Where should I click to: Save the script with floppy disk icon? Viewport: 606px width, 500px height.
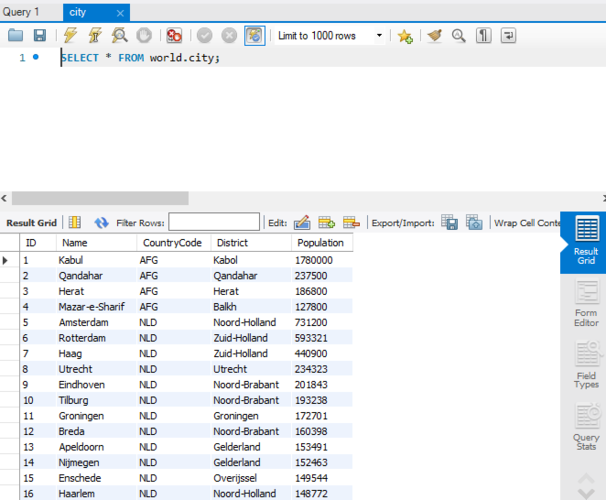(x=40, y=36)
